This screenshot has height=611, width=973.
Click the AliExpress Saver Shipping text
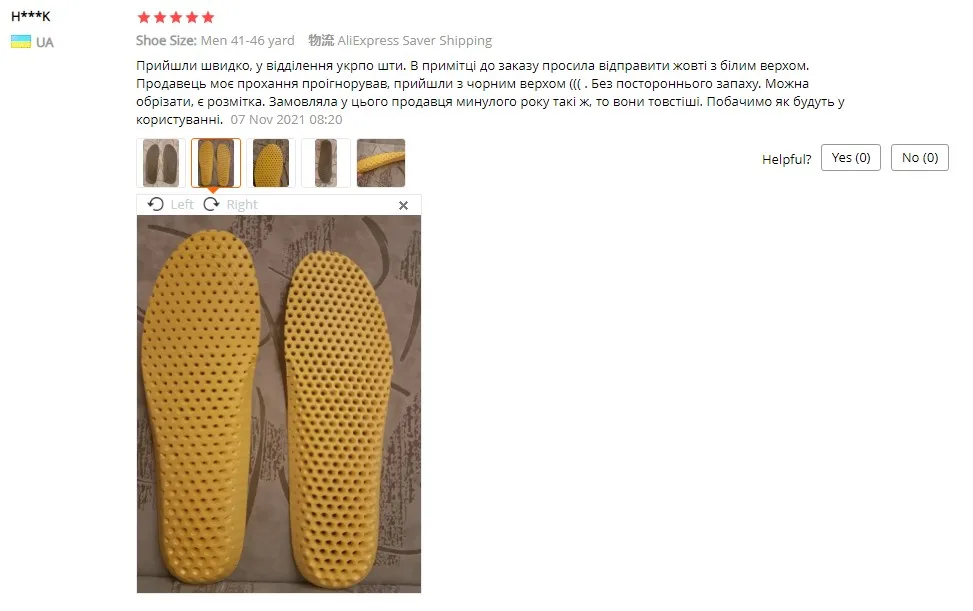pos(415,40)
